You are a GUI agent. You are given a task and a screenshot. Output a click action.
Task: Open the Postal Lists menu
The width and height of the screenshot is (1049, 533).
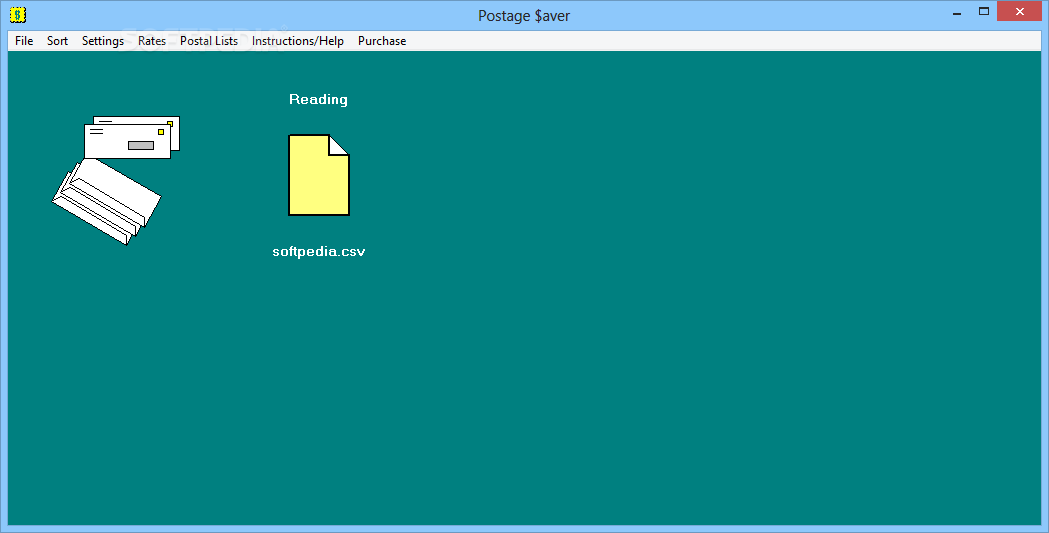pyautogui.click(x=209, y=41)
